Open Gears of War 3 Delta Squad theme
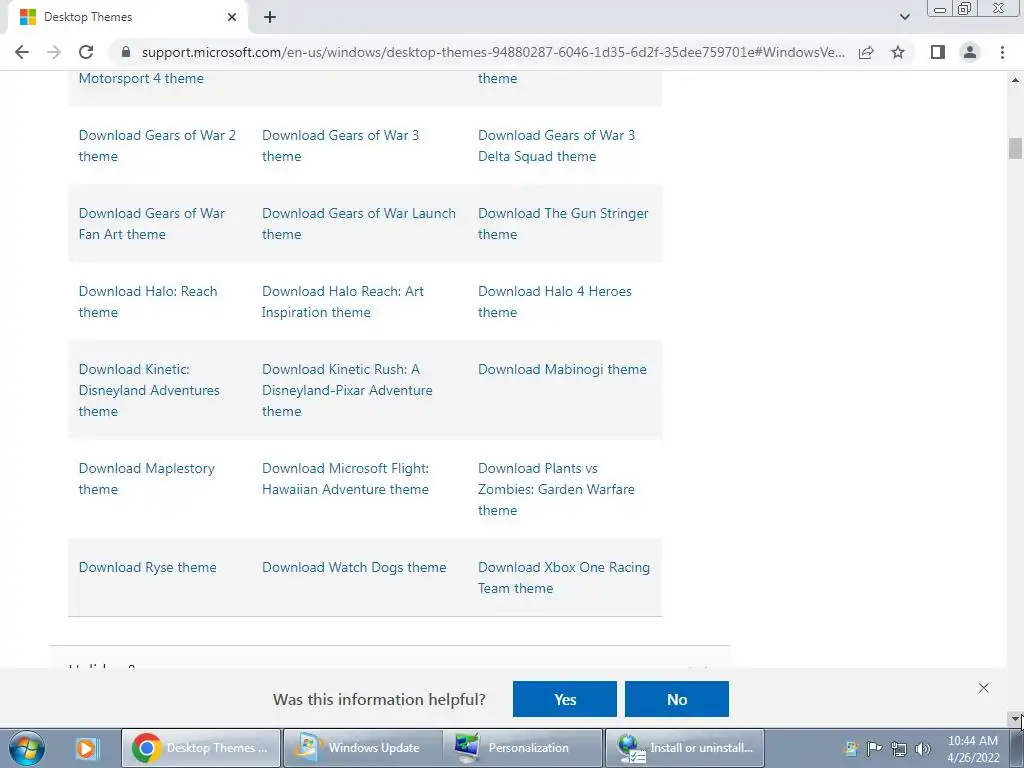This screenshot has width=1024, height=768. (x=556, y=146)
